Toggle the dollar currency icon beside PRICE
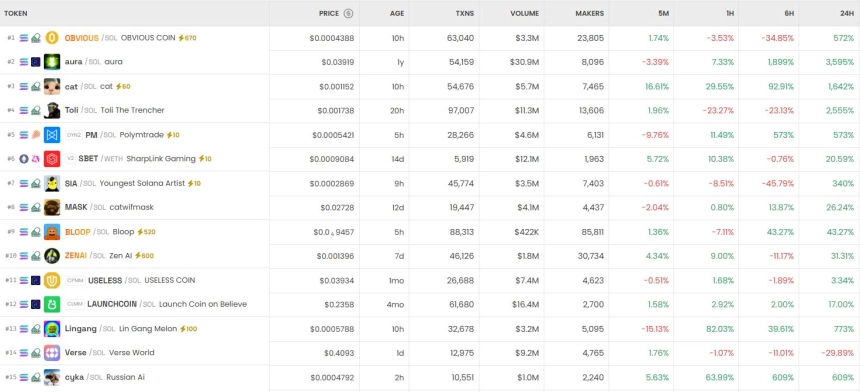The image size is (860, 392). (x=348, y=13)
